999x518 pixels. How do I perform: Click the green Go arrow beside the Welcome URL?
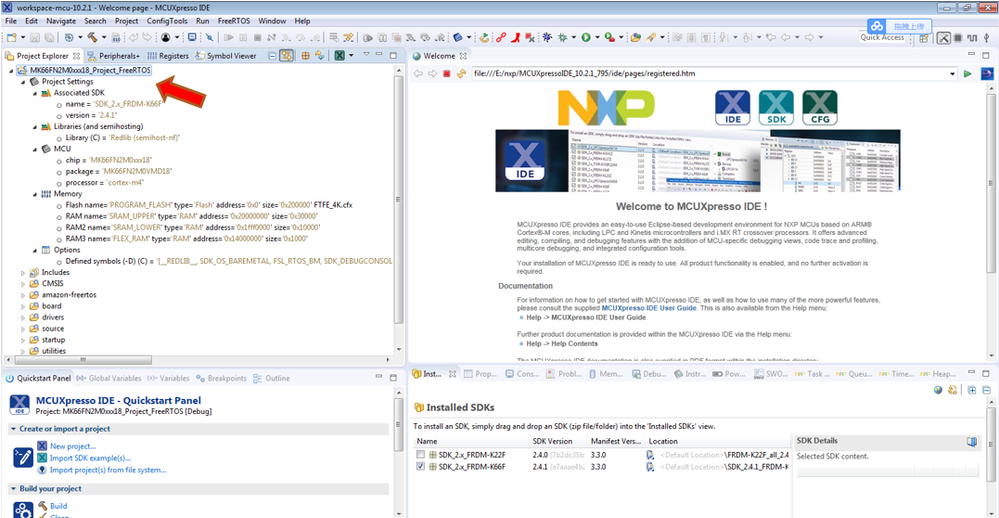(968, 74)
